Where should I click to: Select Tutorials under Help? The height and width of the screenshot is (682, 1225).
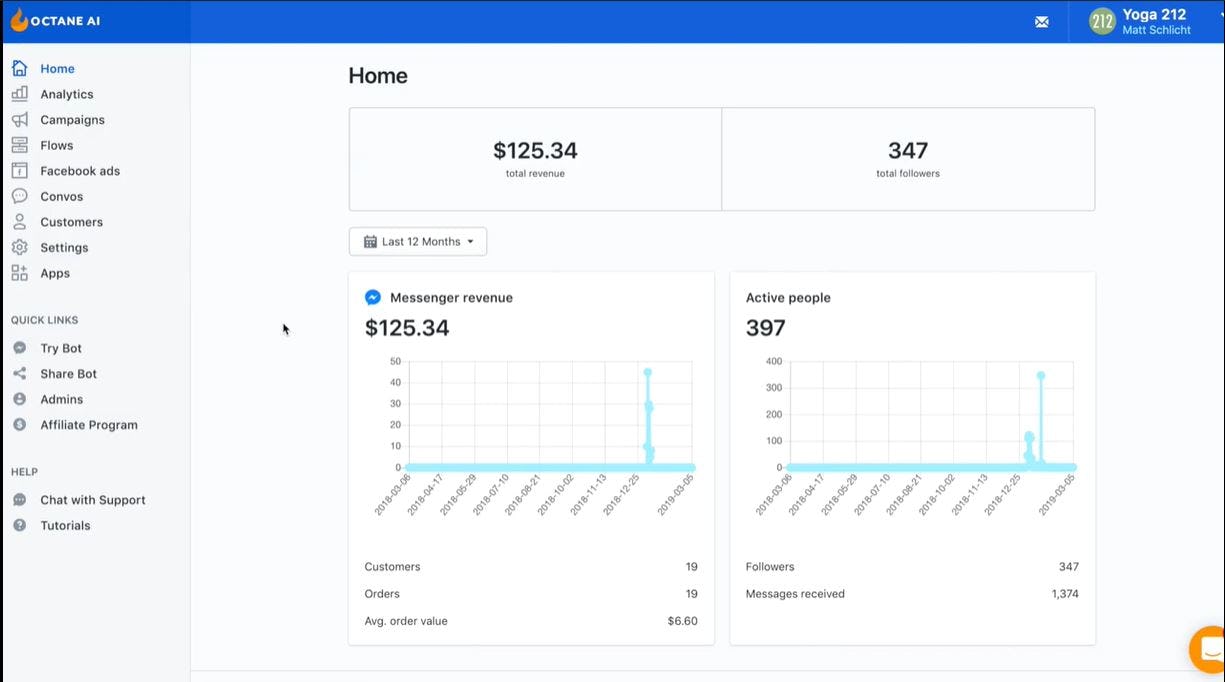(x=64, y=525)
